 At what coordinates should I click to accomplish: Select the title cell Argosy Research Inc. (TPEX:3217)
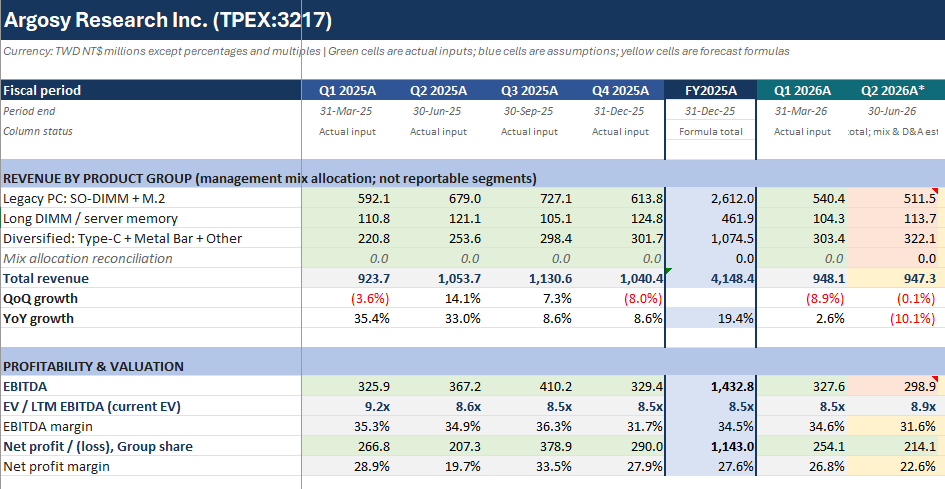click(x=168, y=20)
